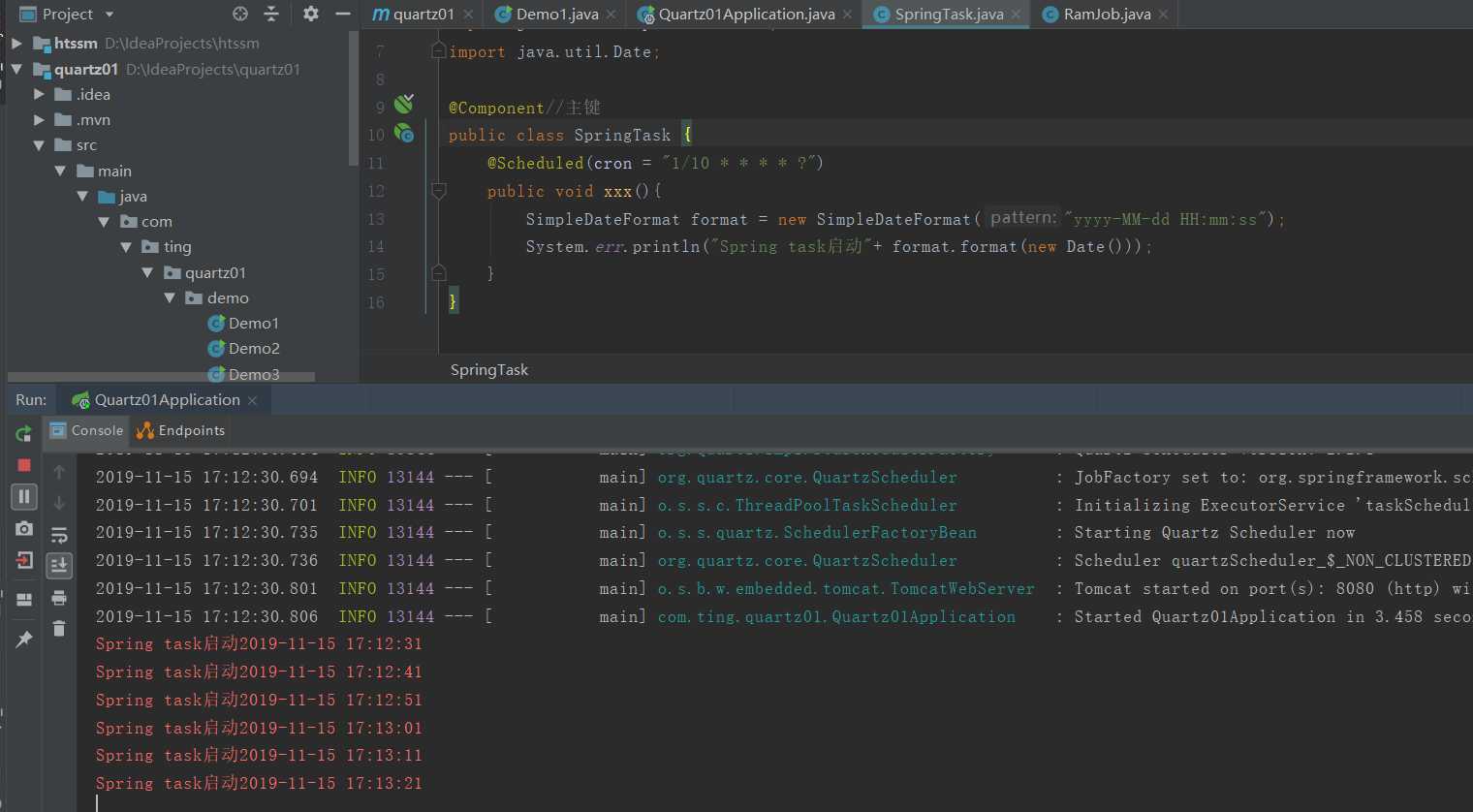Screen dimensions: 1473x812
Task: Clear the console with trash icon
Action: tap(59, 629)
